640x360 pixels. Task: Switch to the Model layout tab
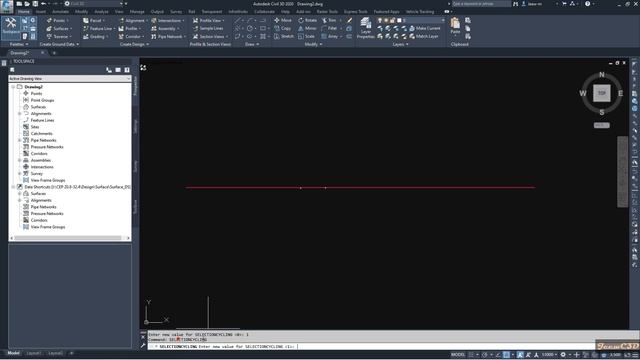tap(13, 353)
